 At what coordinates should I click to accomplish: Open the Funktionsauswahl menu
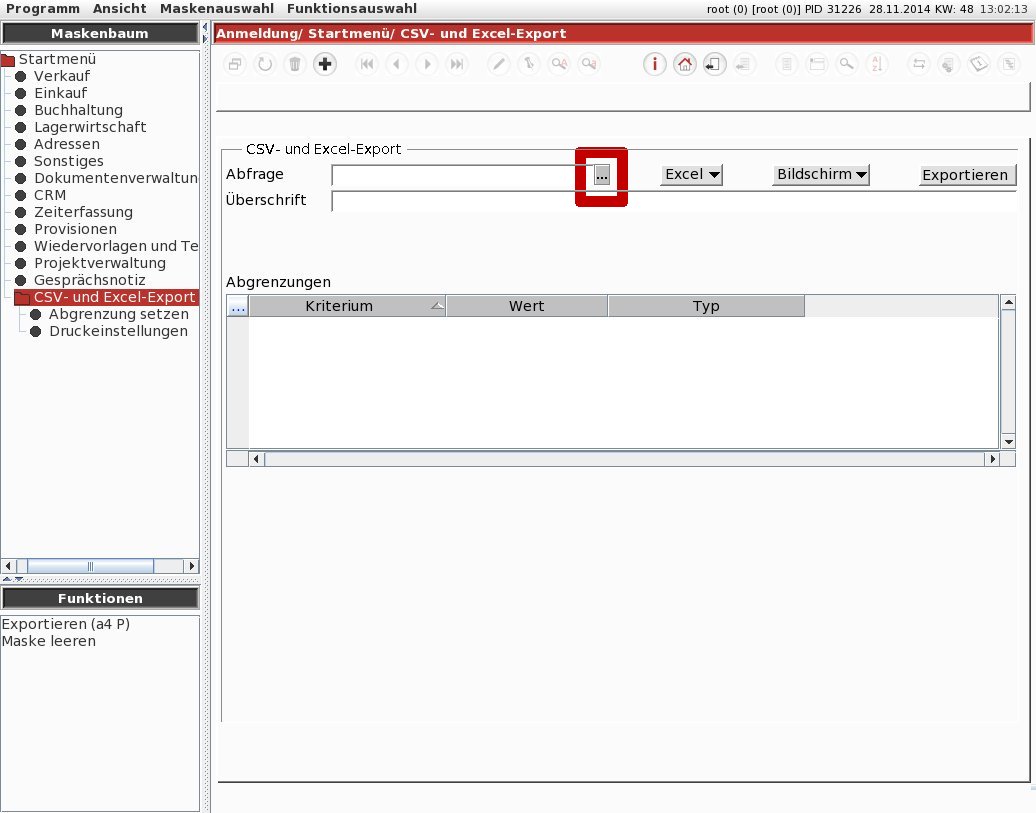(352, 9)
